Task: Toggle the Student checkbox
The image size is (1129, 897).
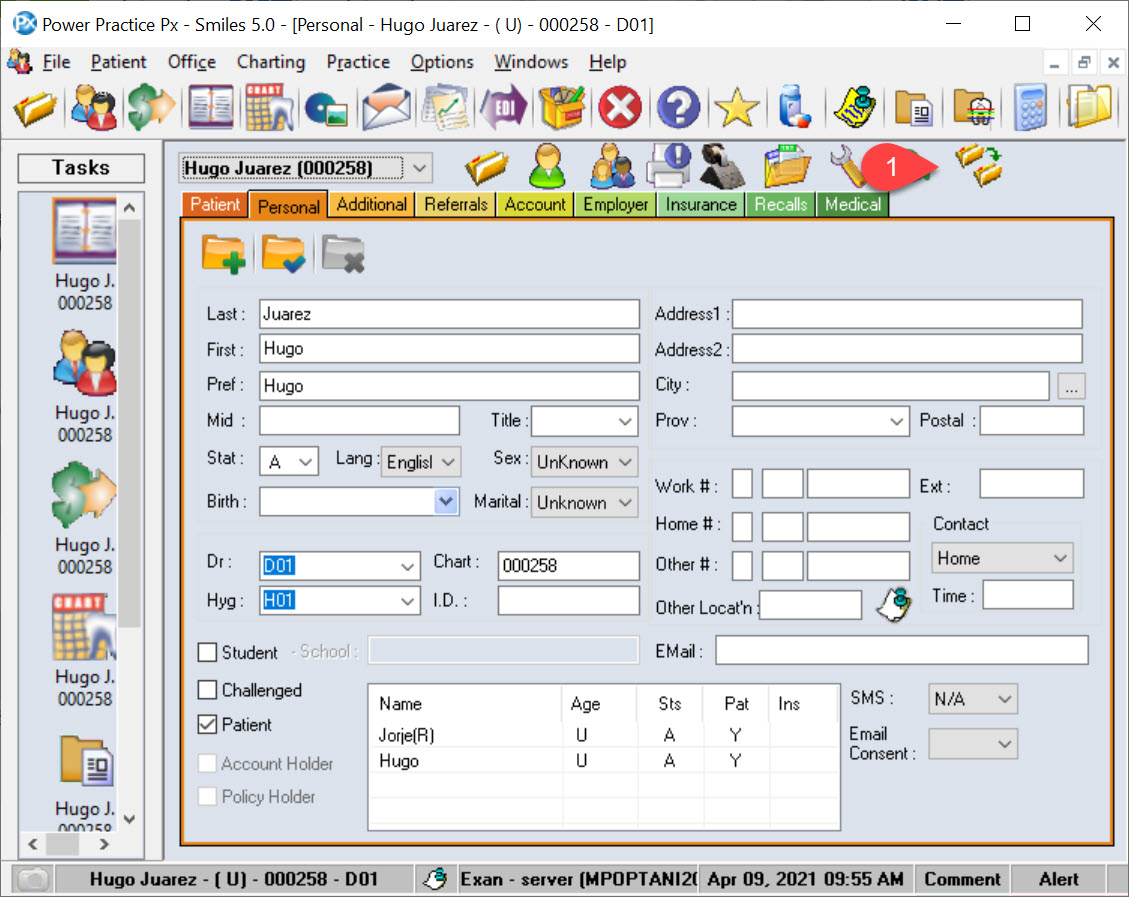Action: point(207,652)
